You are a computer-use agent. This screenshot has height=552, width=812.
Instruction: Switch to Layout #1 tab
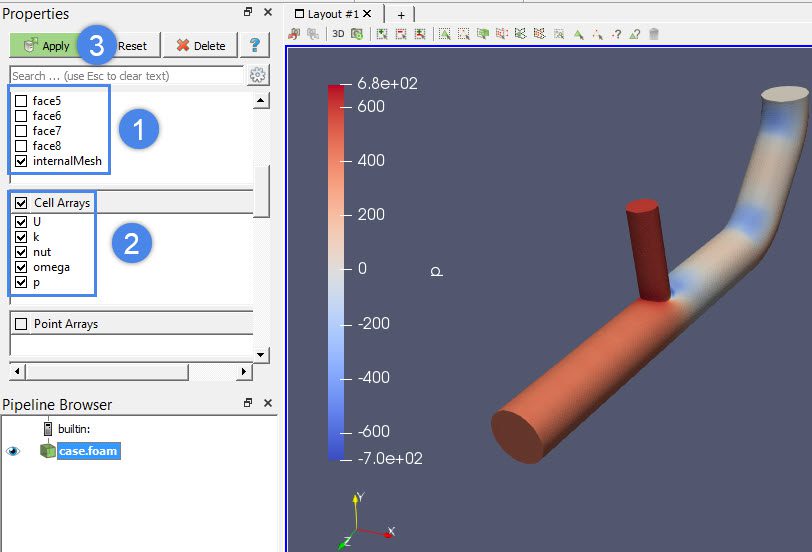(332, 14)
